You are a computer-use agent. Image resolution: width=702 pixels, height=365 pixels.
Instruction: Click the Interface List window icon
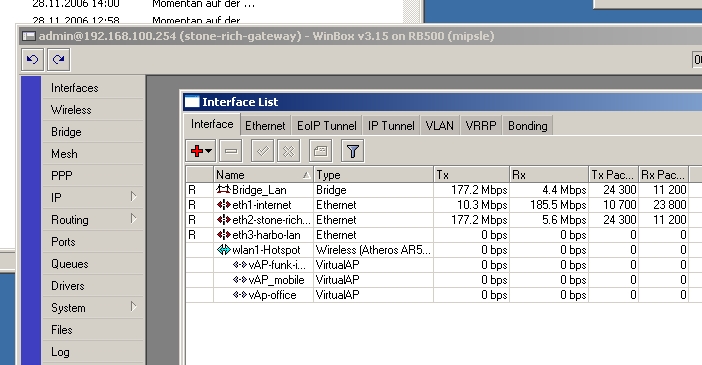click(x=192, y=102)
